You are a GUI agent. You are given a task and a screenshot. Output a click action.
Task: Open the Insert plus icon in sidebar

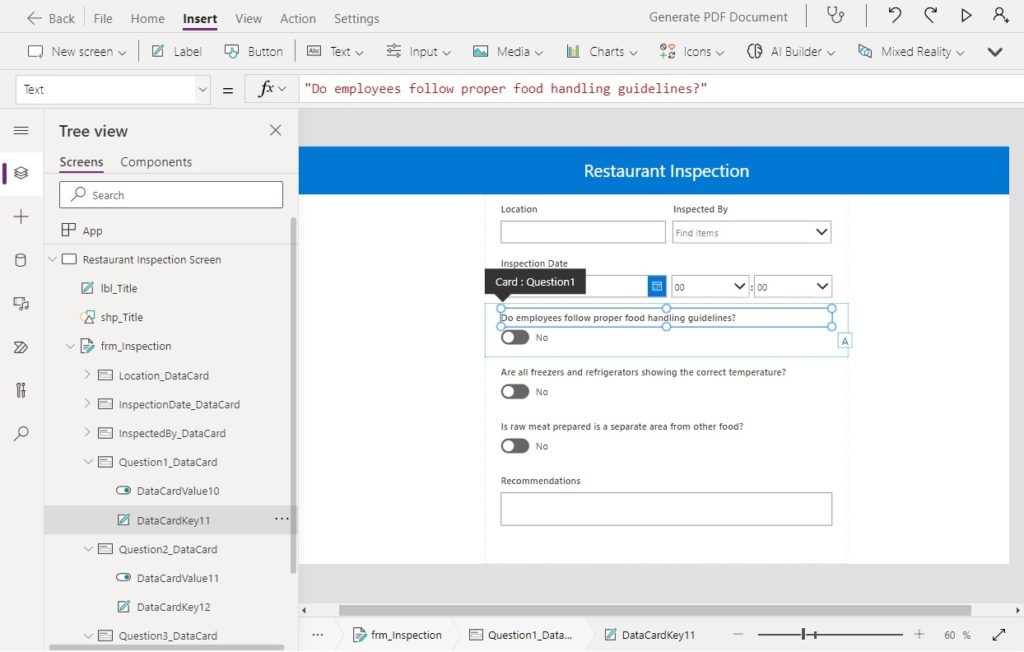pyautogui.click(x=21, y=217)
